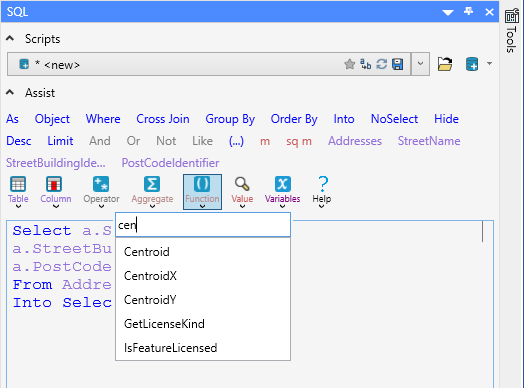Collapse the Scripts section
This screenshot has height=388, width=524.
(10, 39)
